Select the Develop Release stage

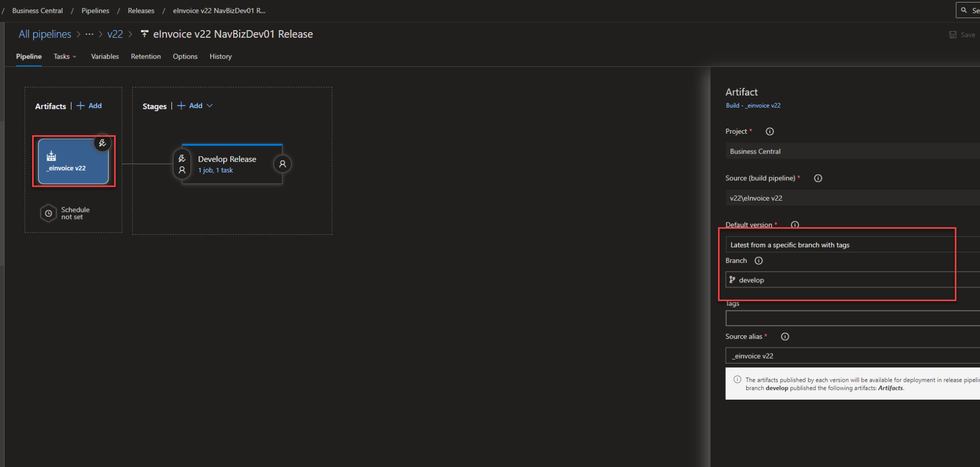pyautogui.click(x=232, y=164)
